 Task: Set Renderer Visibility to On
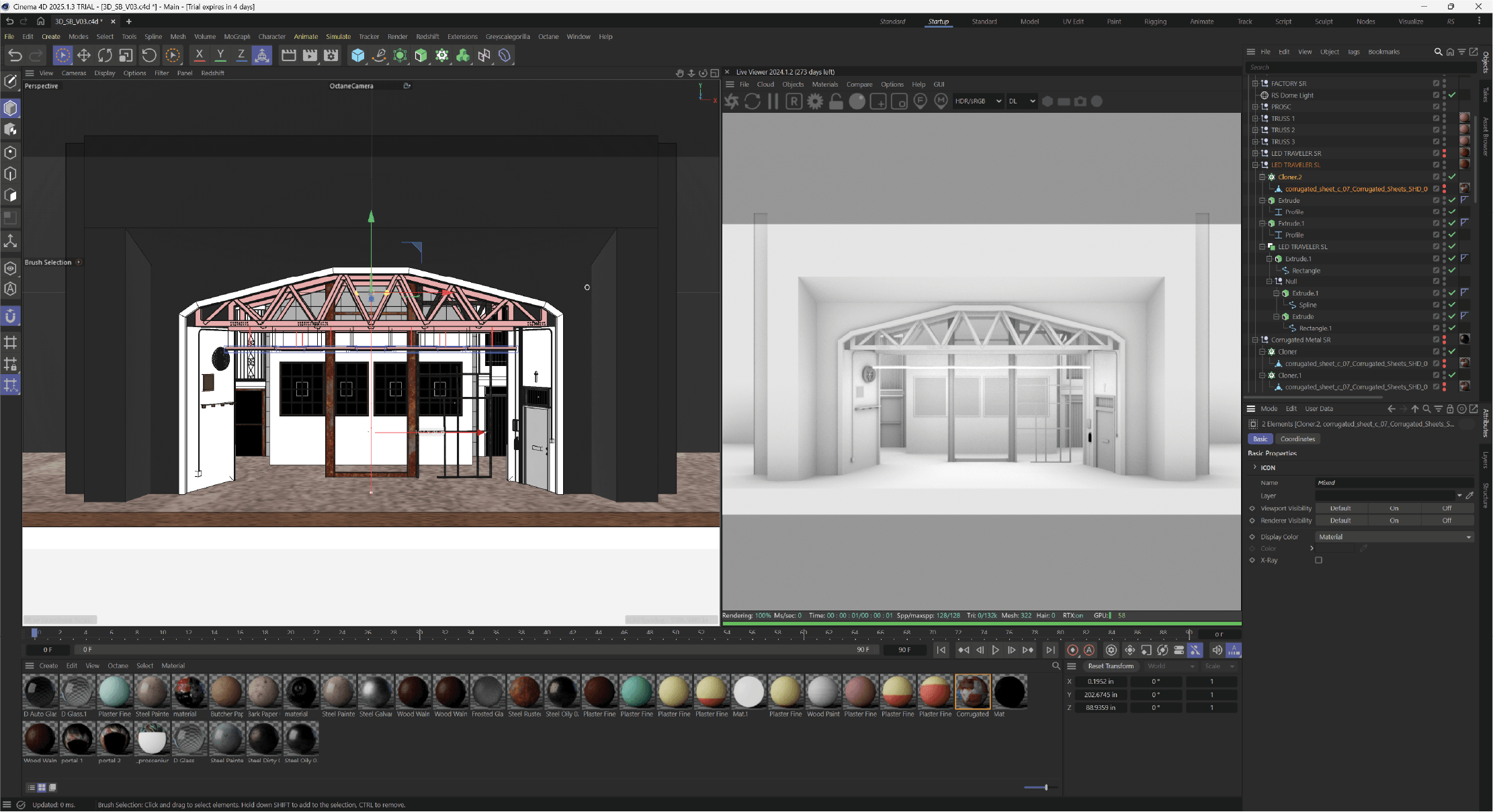tap(1394, 521)
